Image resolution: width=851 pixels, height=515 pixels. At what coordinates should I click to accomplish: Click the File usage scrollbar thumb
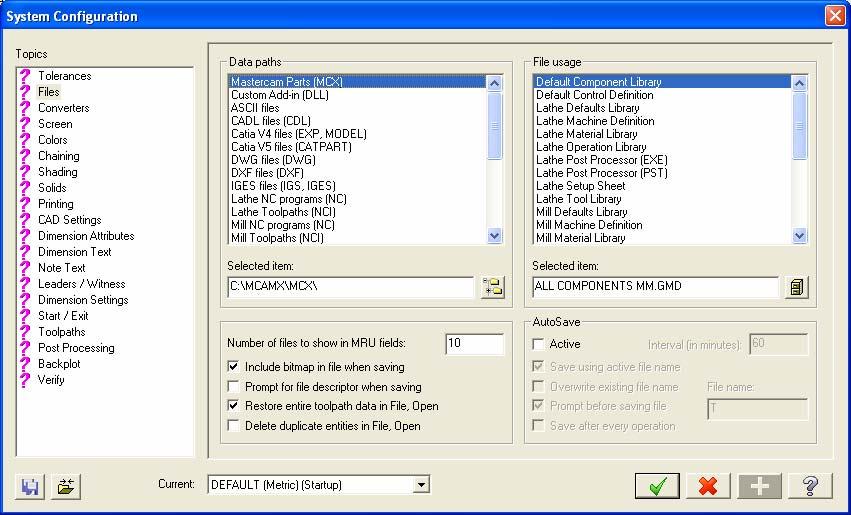coord(799,125)
